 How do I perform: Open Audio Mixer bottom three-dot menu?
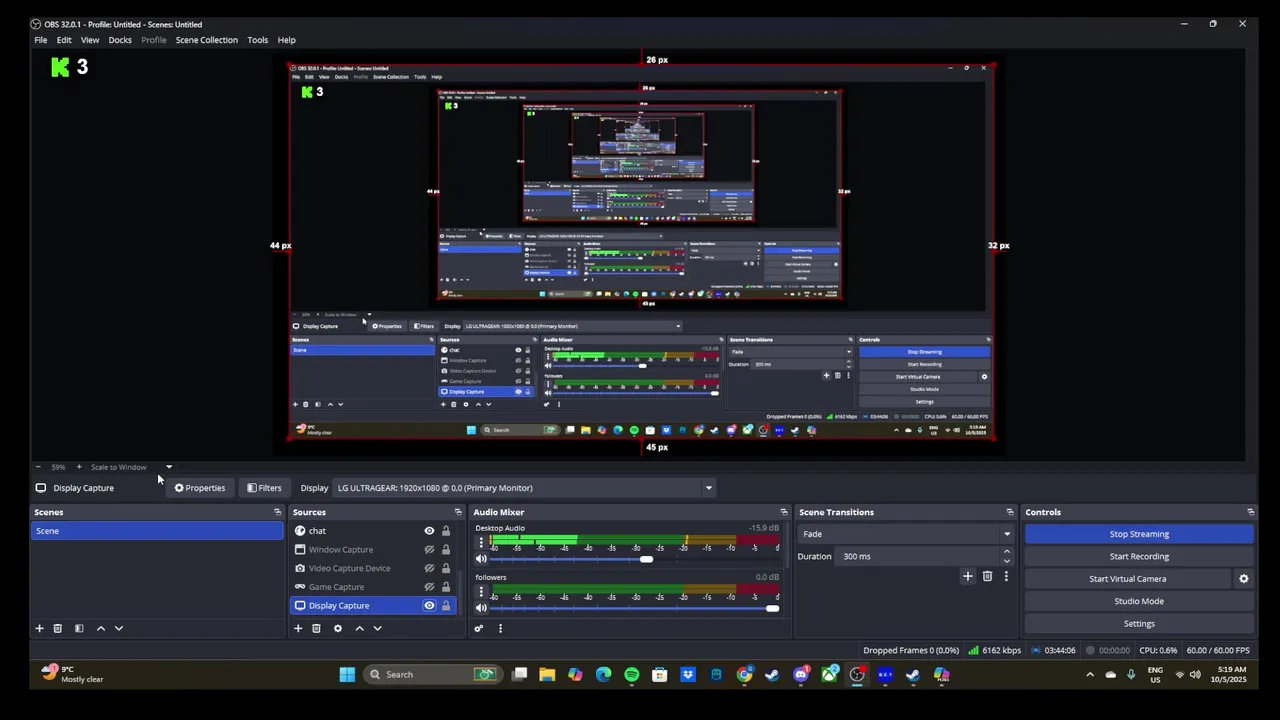500,628
